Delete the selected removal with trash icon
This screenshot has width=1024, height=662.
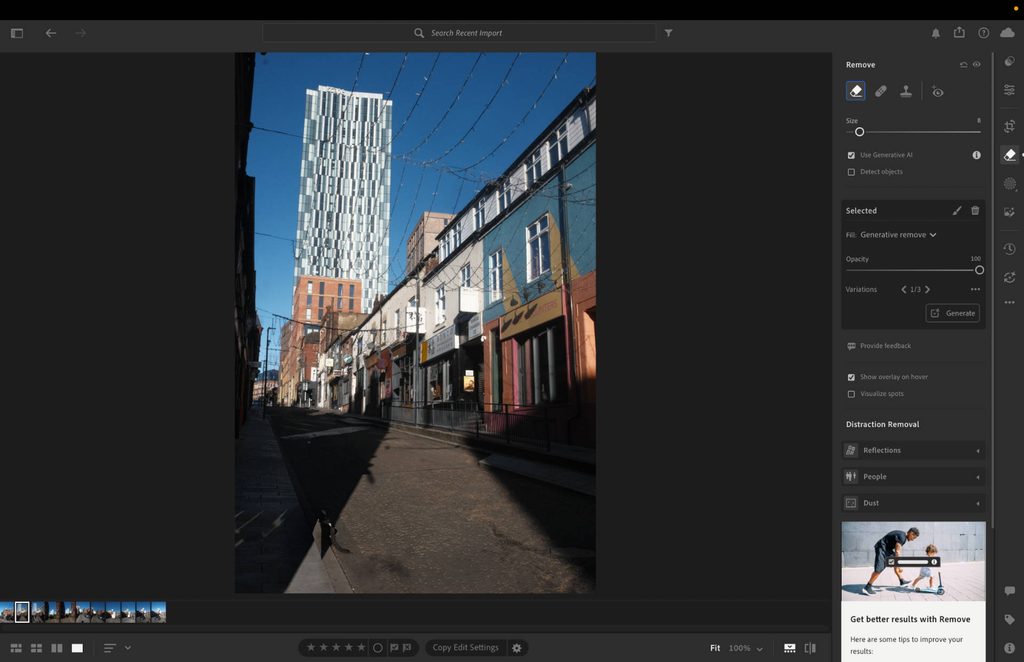[975, 210]
